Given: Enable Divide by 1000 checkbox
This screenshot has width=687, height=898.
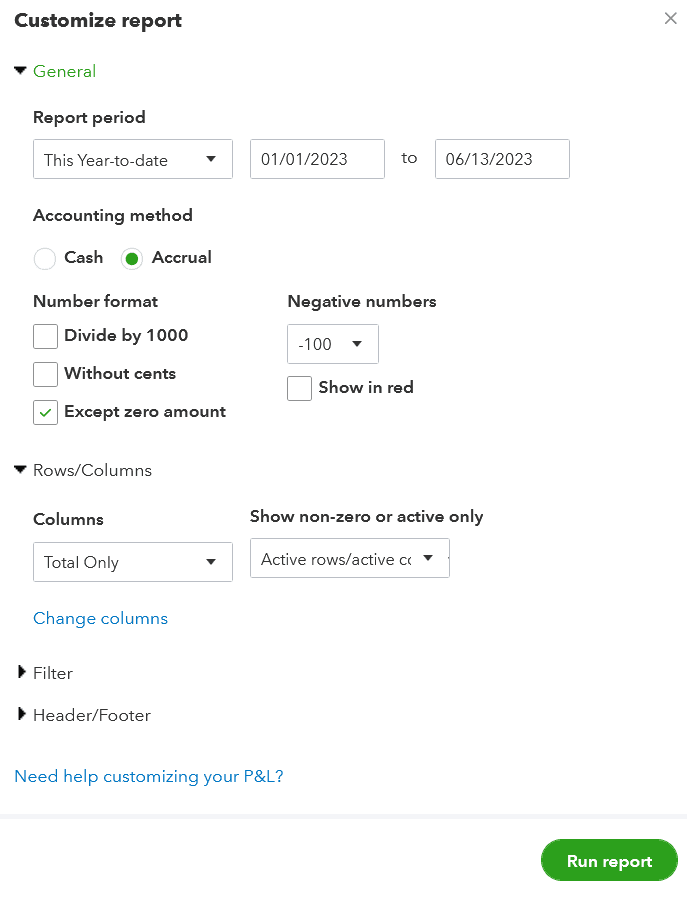Looking at the screenshot, I should pyautogui.click(x=46, y=336).
